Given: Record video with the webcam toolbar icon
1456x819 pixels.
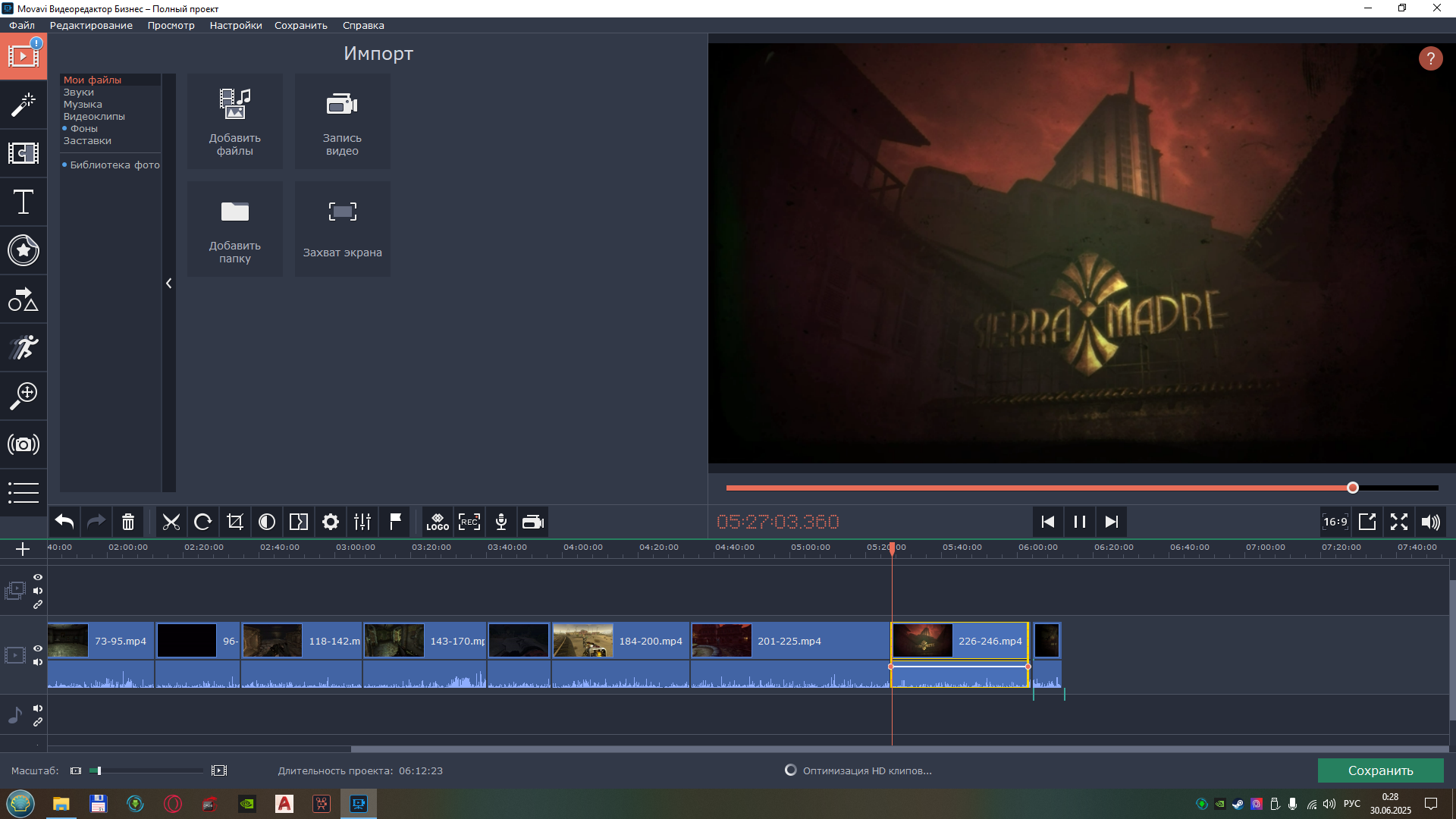Looking at the screenshot, I should [x=533, y=522].
